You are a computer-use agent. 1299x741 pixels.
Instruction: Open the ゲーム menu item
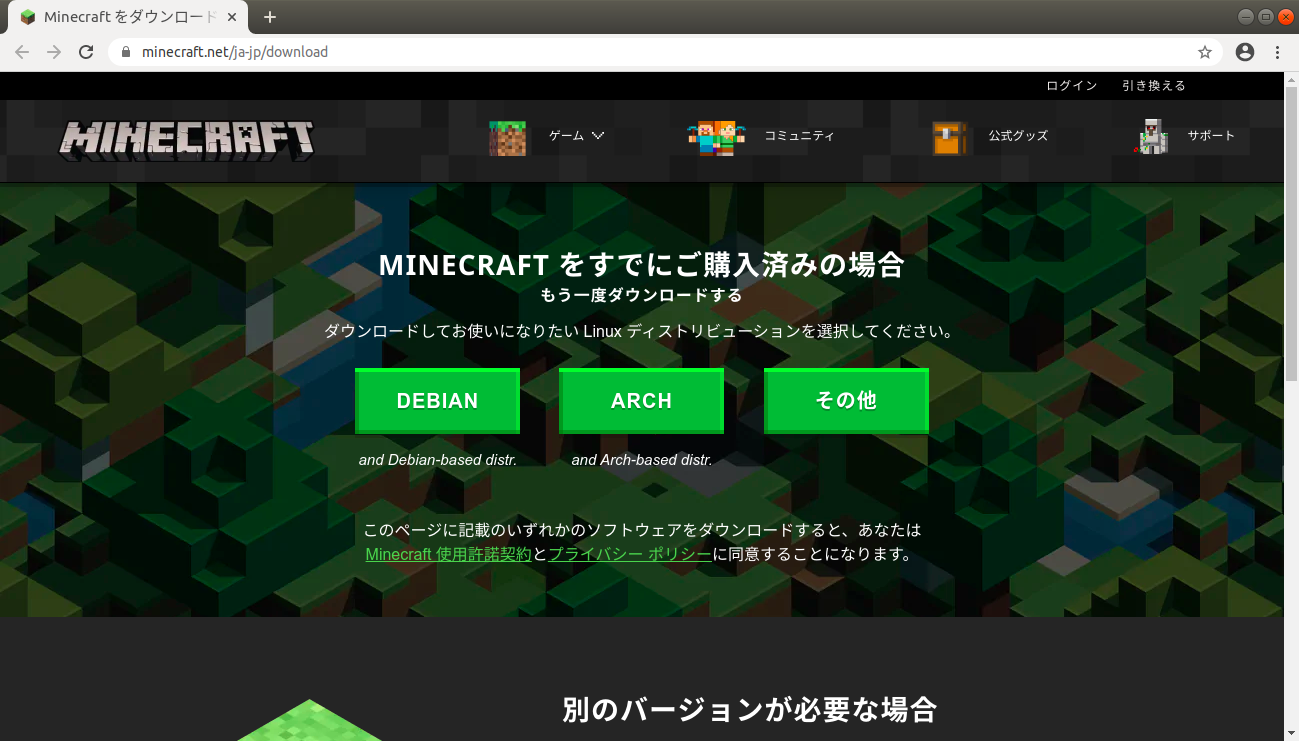566,136
